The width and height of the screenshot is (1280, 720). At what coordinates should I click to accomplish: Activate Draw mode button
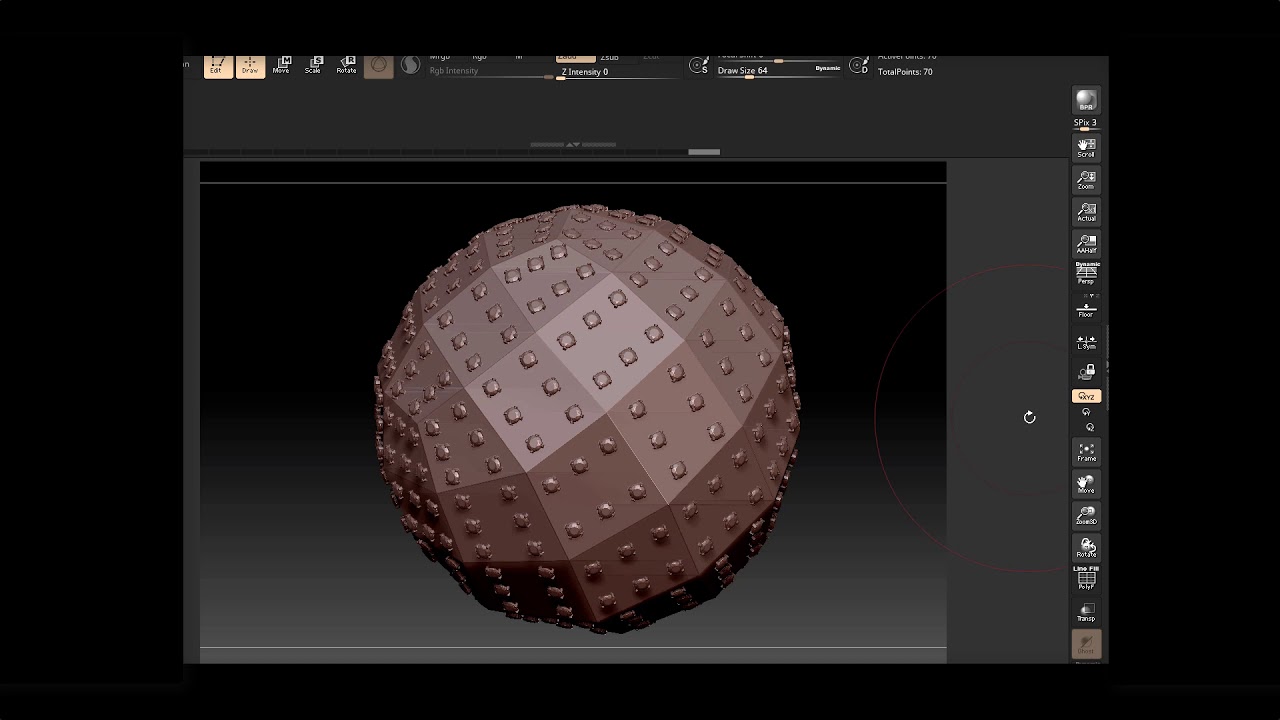pyautogui.click(x=250, y=67)
